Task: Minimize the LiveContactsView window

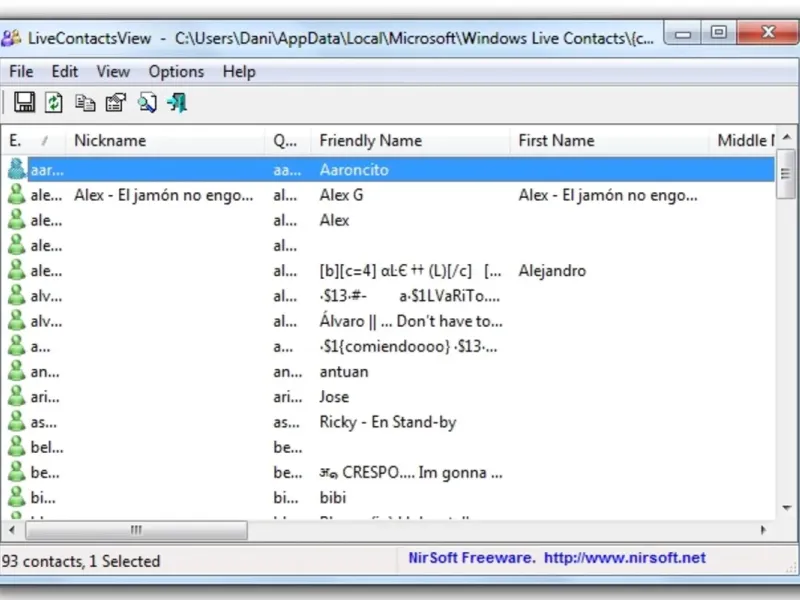Action: [683, 34]
